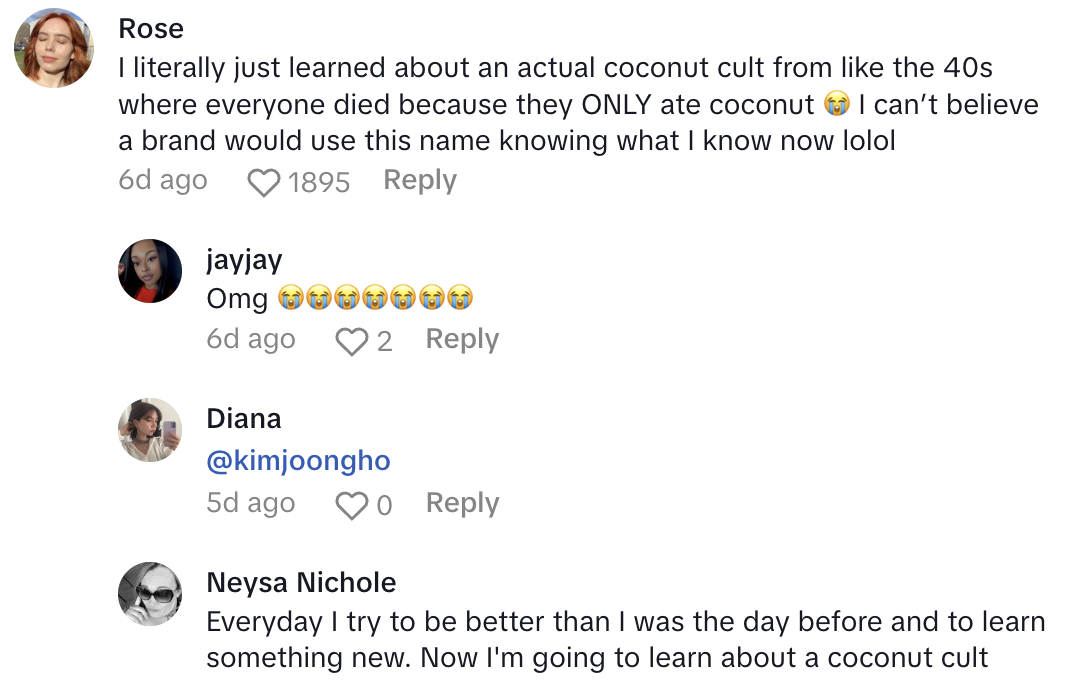1078x684 pixels.
Task: Go to Rose's profile via username
Action: click(x=151, y=29)
